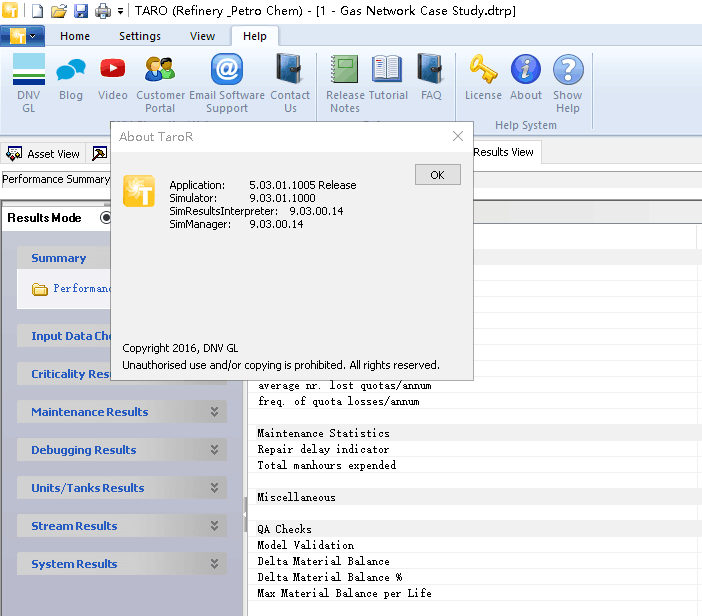Screen dimensions: 702x616
Task: Select the 'Model Validation' row
Action: (x=475, y=545)
